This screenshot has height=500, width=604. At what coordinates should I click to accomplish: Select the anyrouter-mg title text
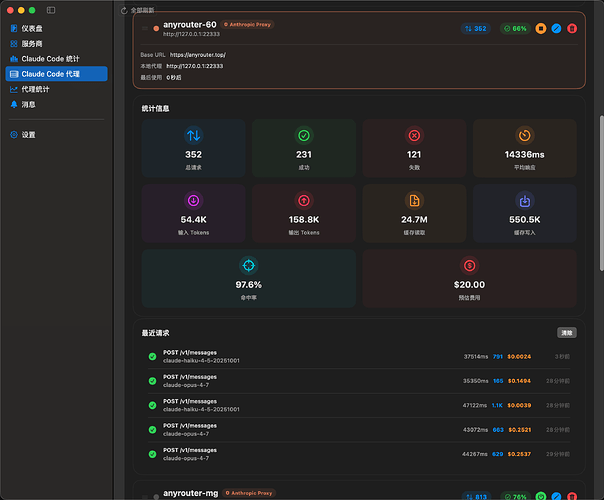click(190, 493)
